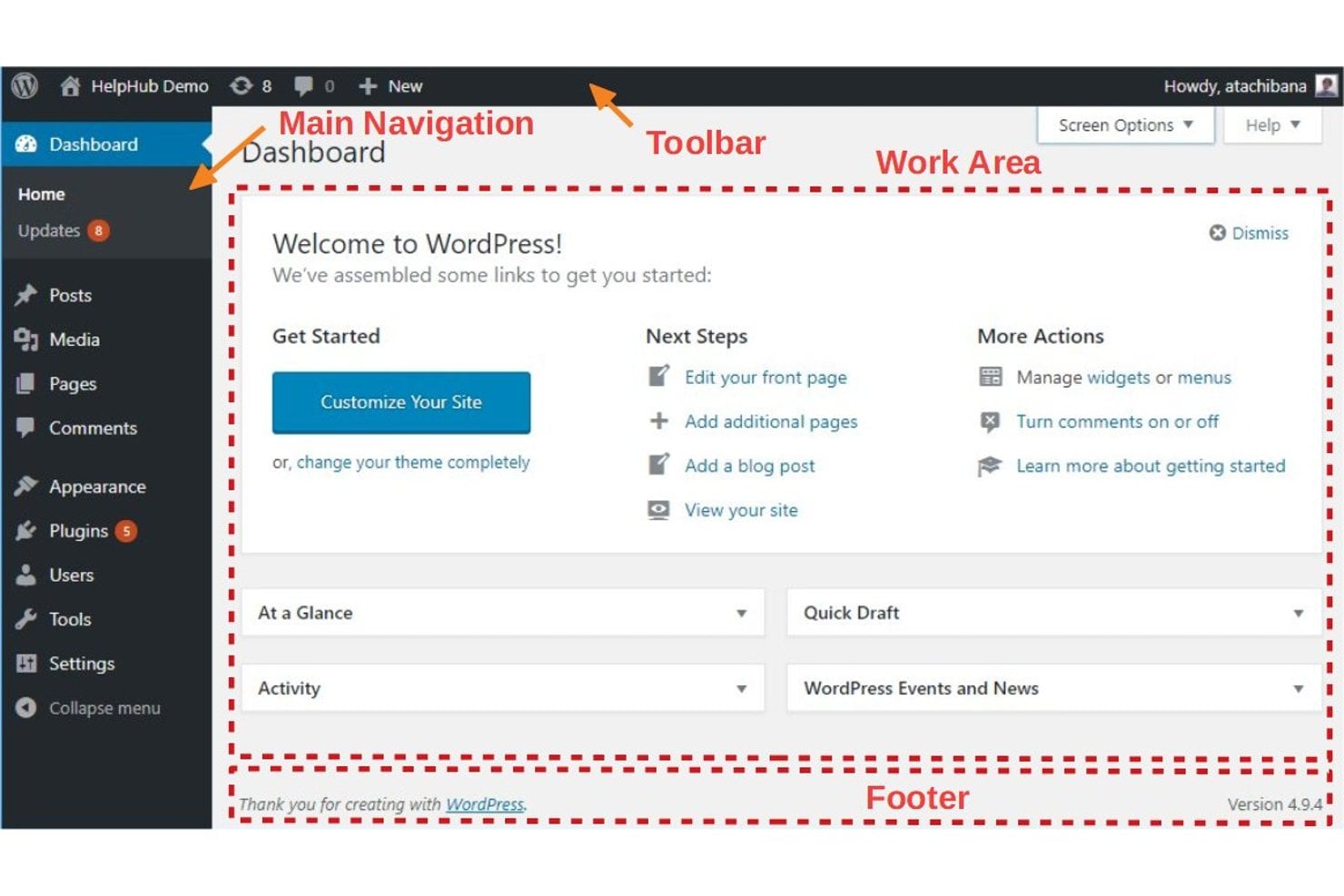Viewport: 1344px width, 896px height.
Task: Click the Customize Your Site button
Action: [401, 402]
